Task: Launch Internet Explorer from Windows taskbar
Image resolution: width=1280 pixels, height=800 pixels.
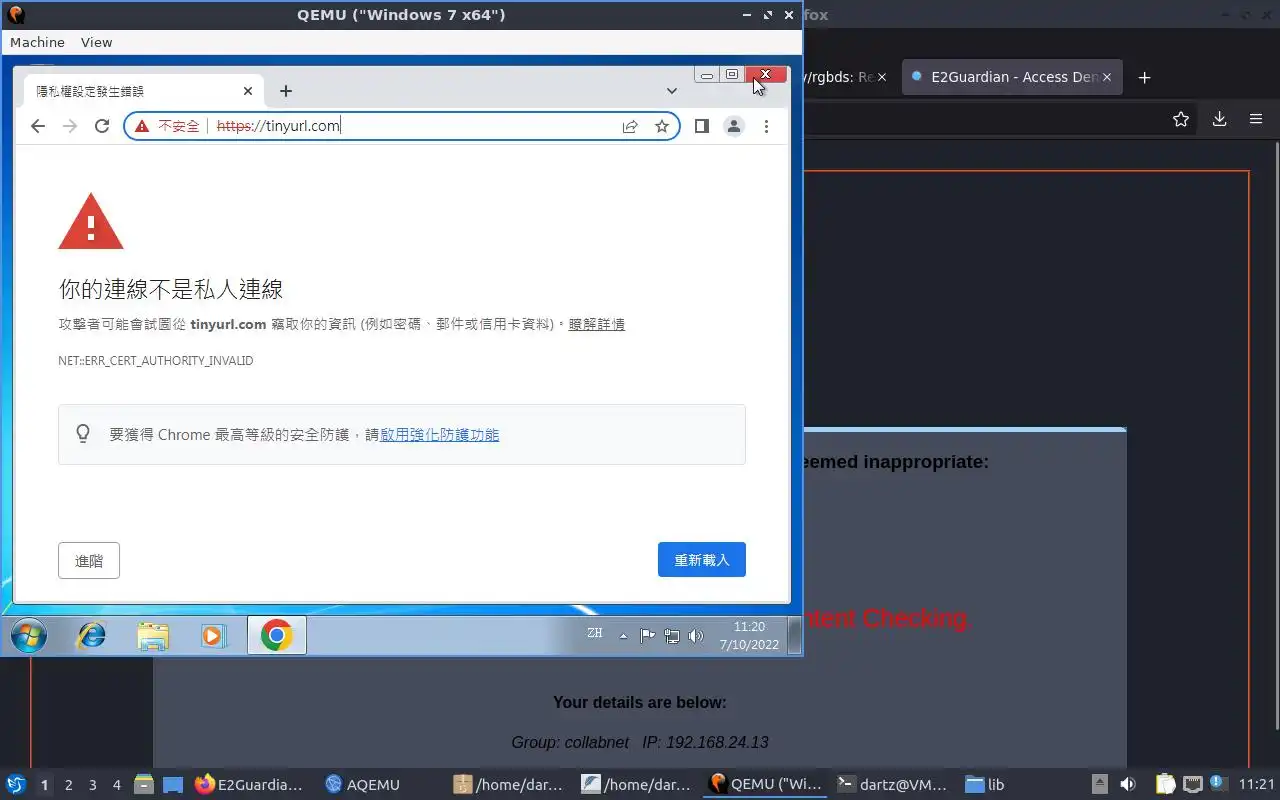Action: [91, 636]
